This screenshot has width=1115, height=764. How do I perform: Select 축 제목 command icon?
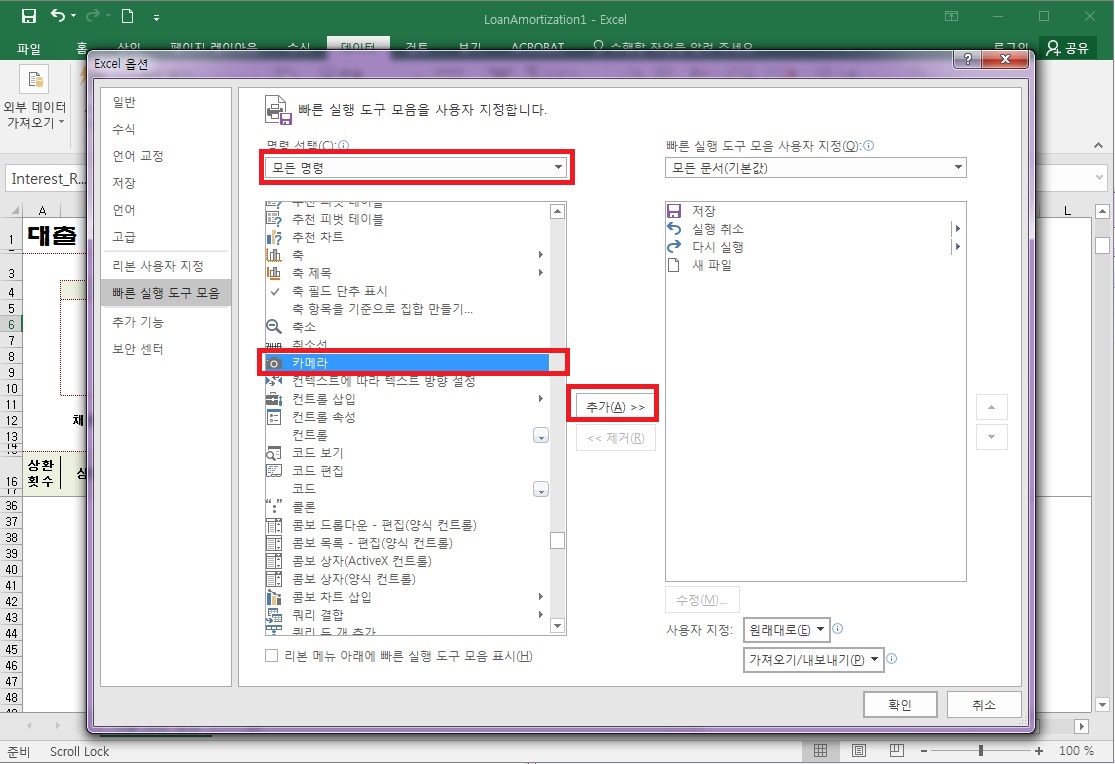(x=274, y=273)
